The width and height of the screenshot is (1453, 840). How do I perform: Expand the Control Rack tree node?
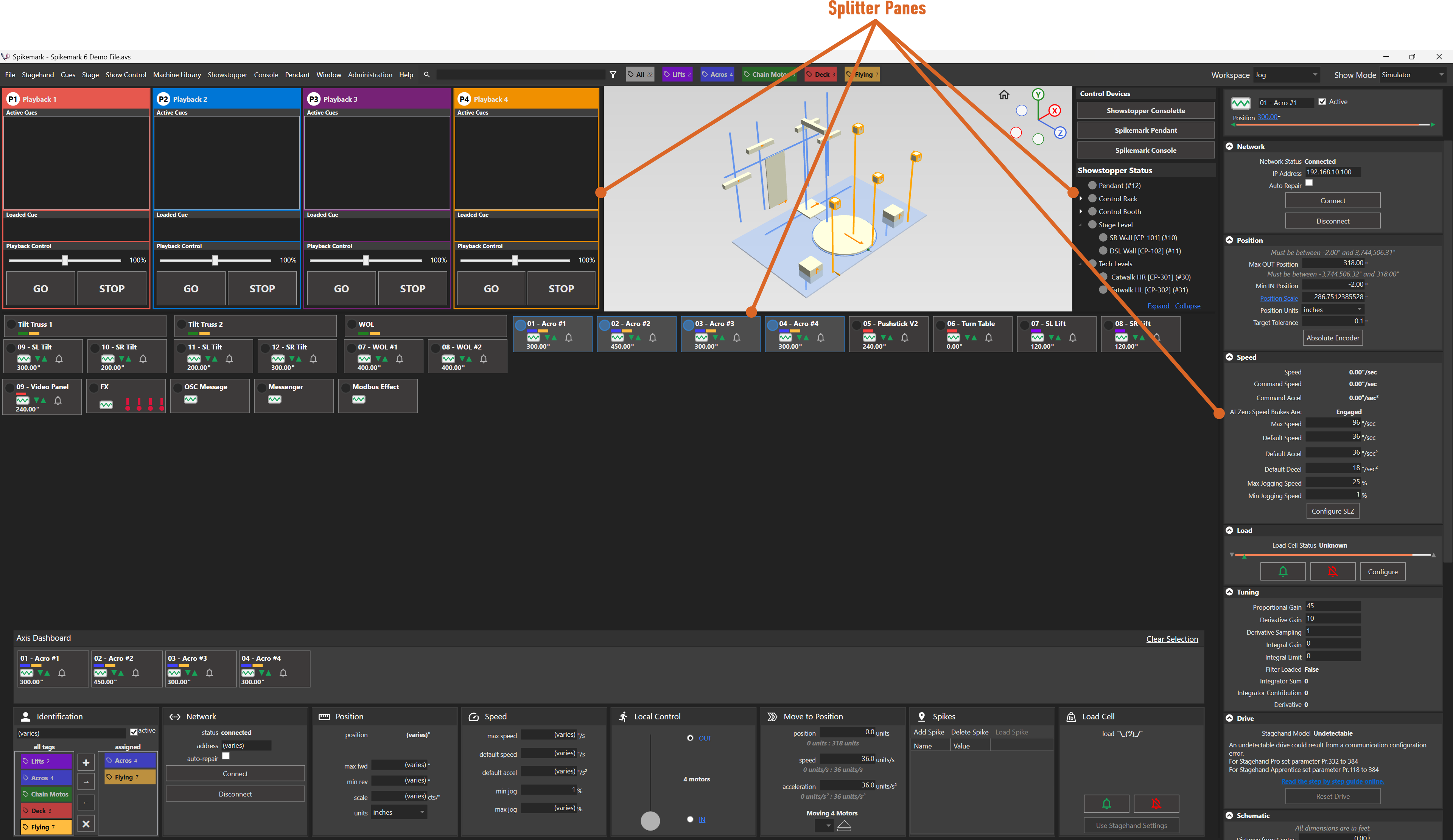click(1081, 199)
